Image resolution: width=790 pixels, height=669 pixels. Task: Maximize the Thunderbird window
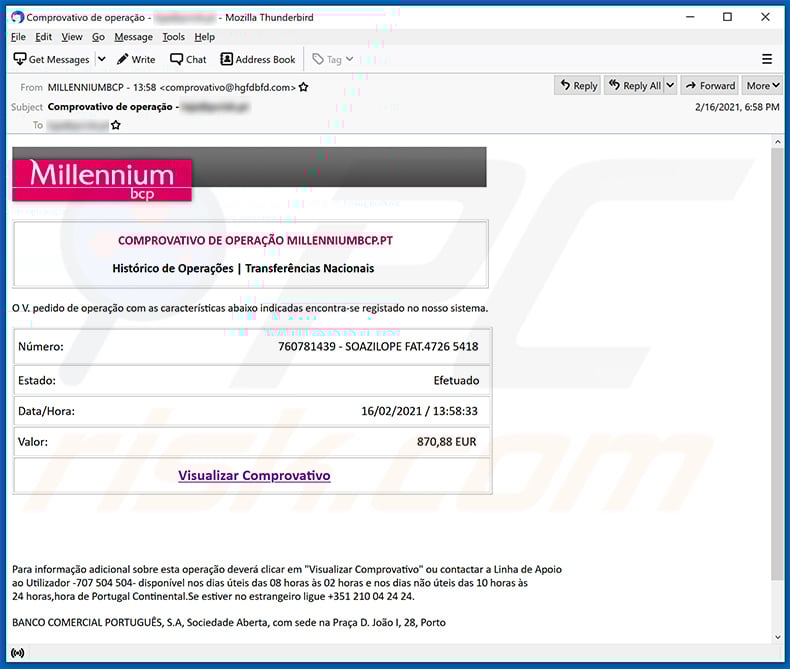click(728, 17)
